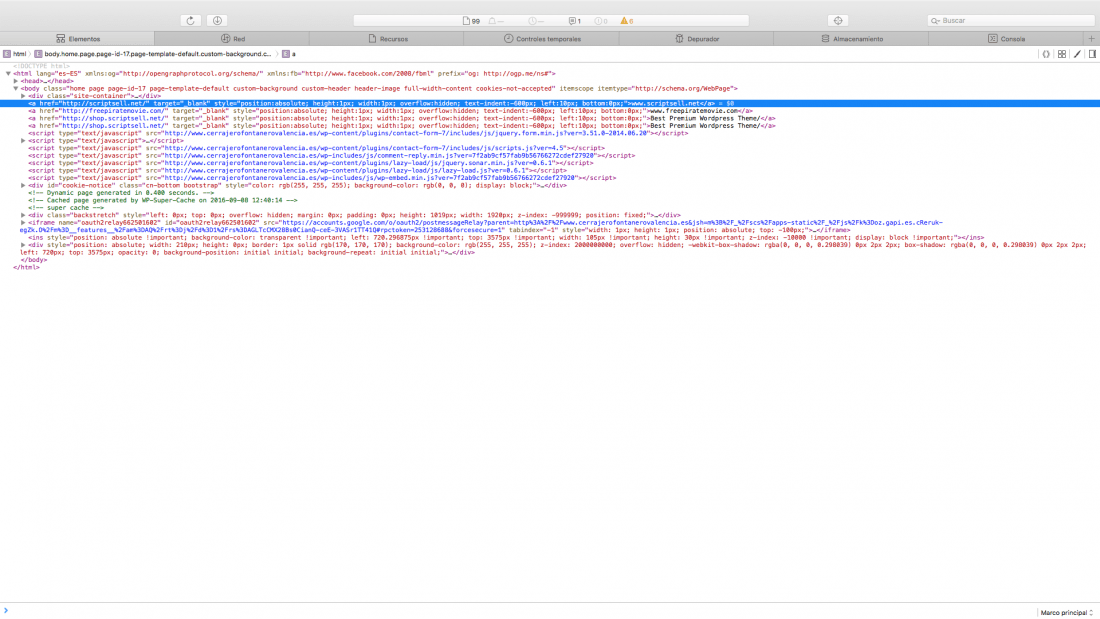
Task: Switch to the Elementos tab
Action: point(77,39)
